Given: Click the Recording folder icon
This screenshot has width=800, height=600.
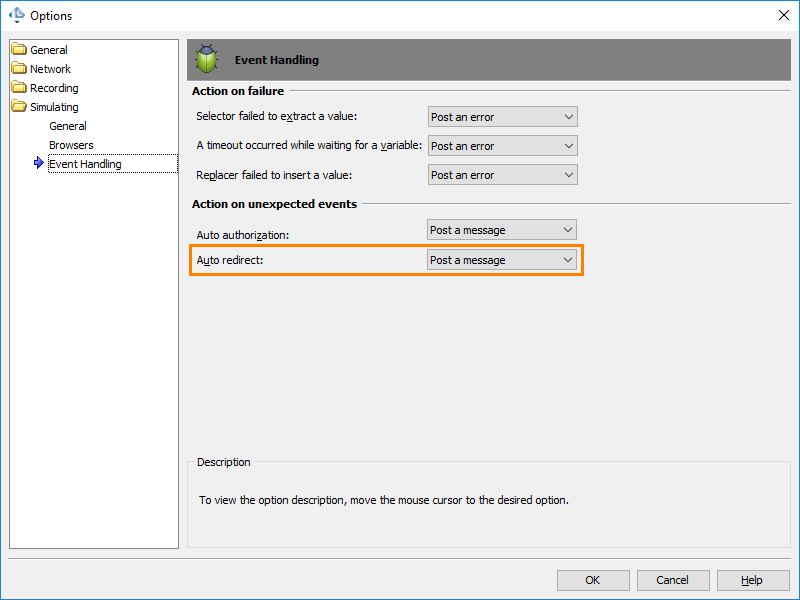Looking at the screenshot, I should pyautogui.click(x=19, y=87).
